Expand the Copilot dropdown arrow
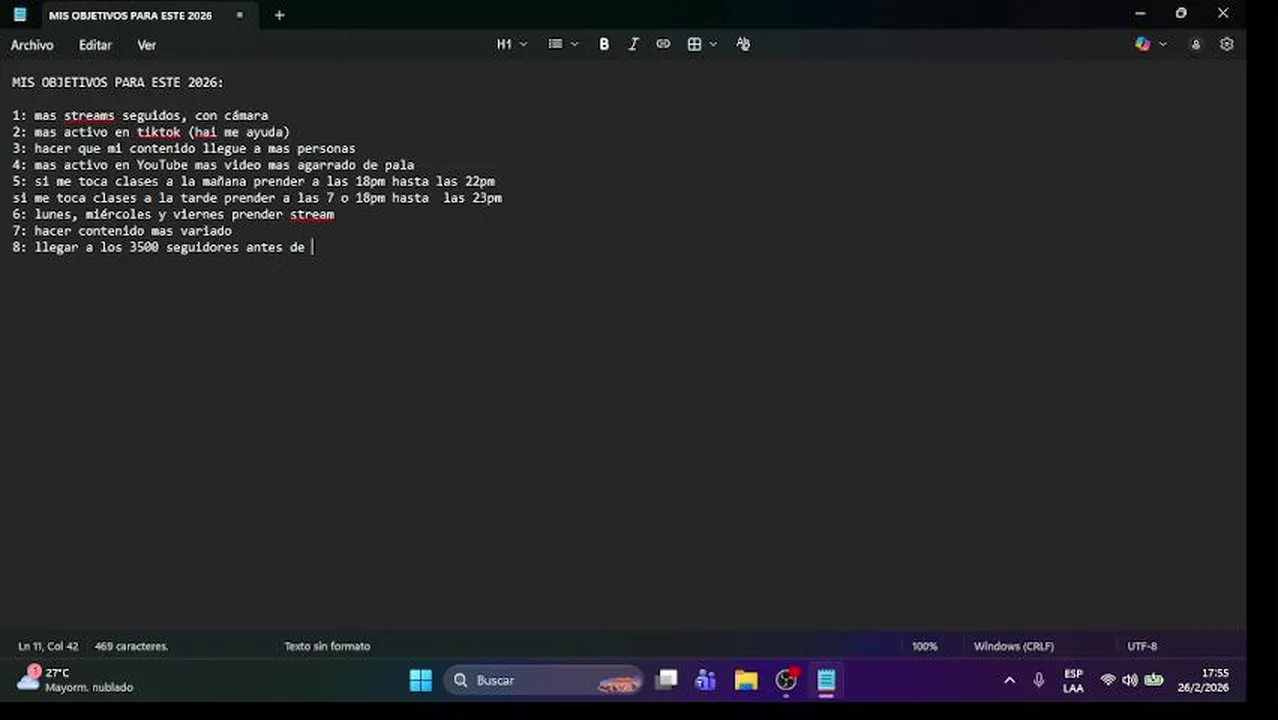 click(1163, 44)
